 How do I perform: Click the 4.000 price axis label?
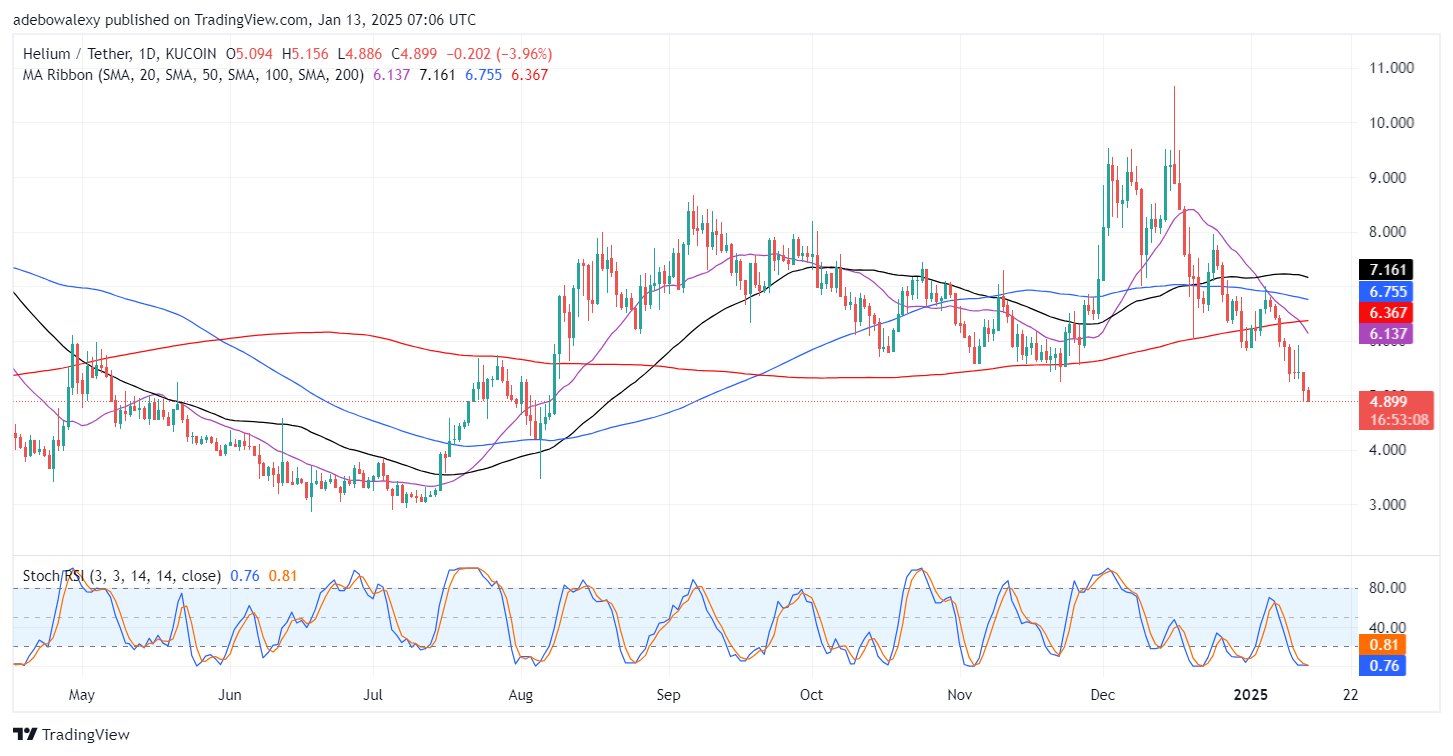tap(1390, 450)
